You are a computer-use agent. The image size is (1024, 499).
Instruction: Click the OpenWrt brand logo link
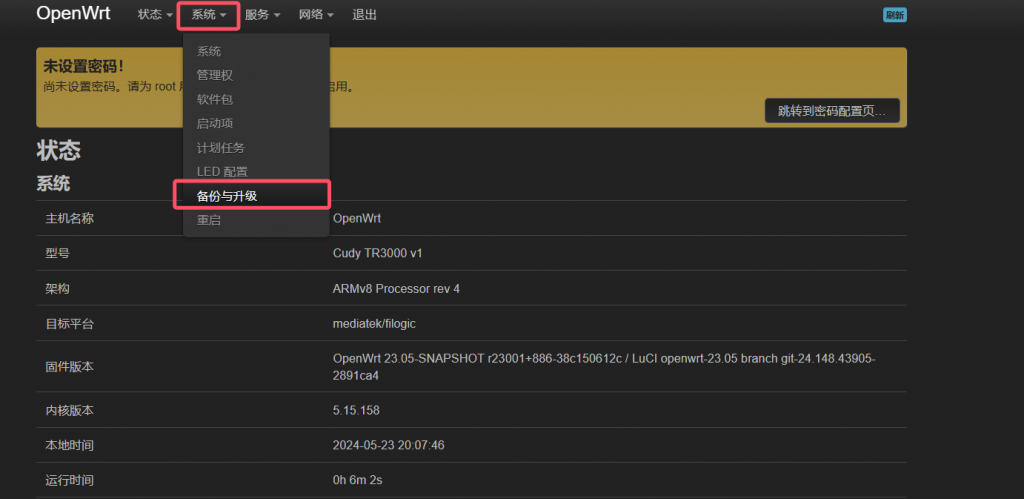73,14
